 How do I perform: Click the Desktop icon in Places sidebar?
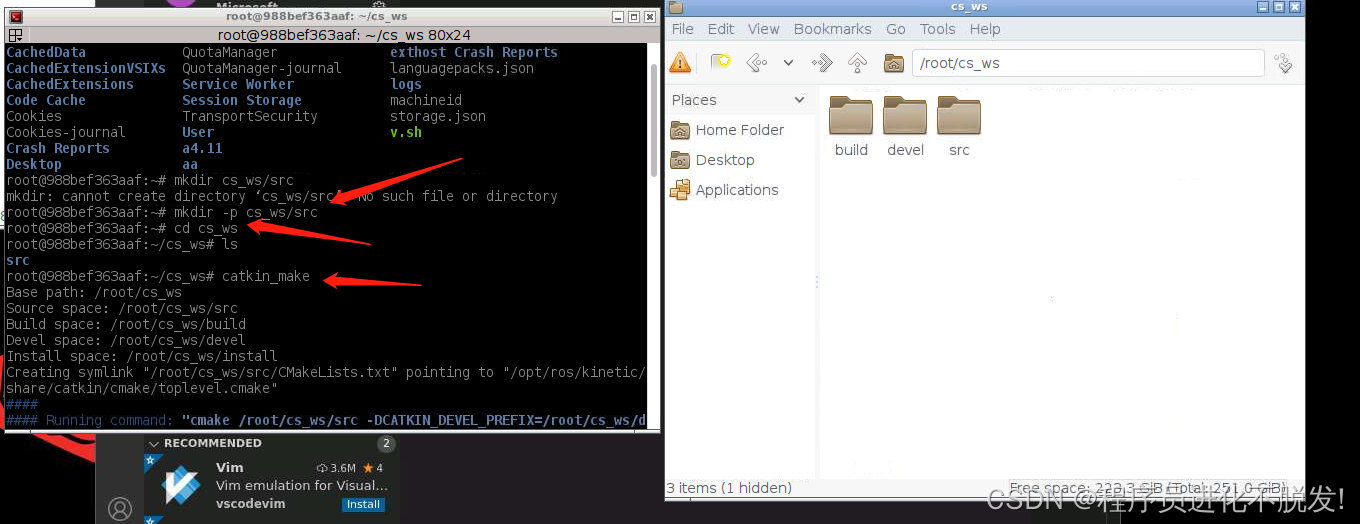(680, 160)
